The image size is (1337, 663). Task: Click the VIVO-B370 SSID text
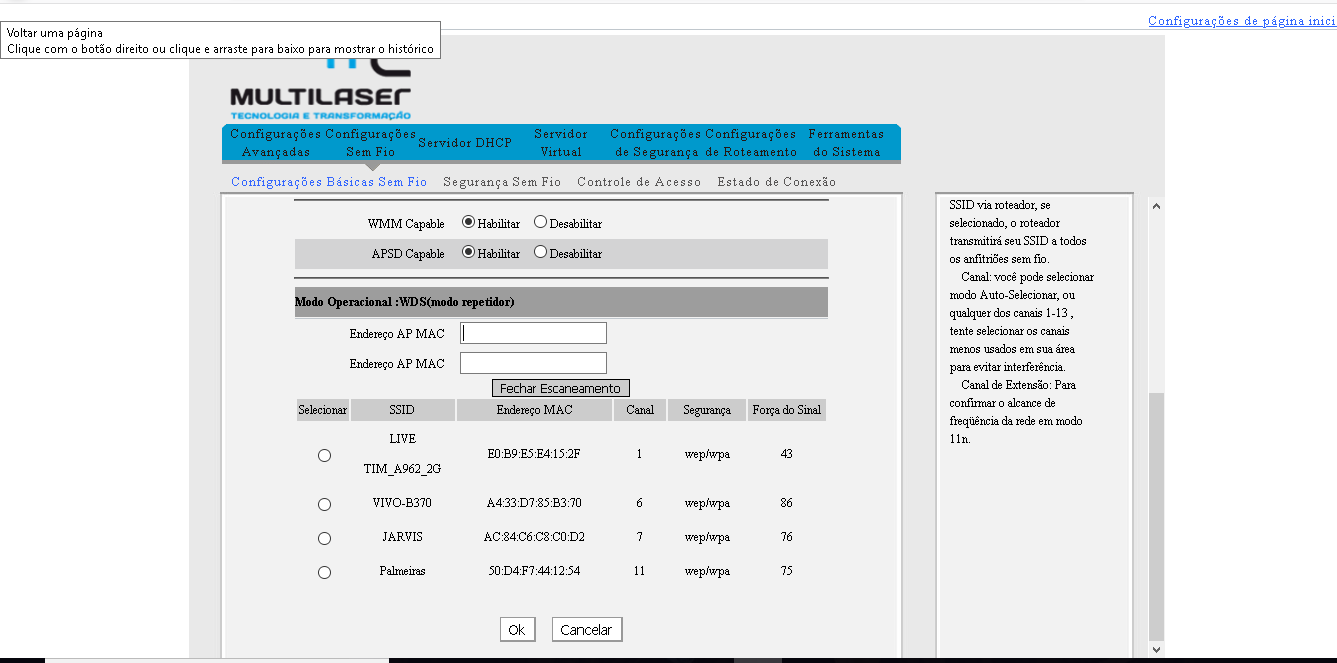(402, 503)
